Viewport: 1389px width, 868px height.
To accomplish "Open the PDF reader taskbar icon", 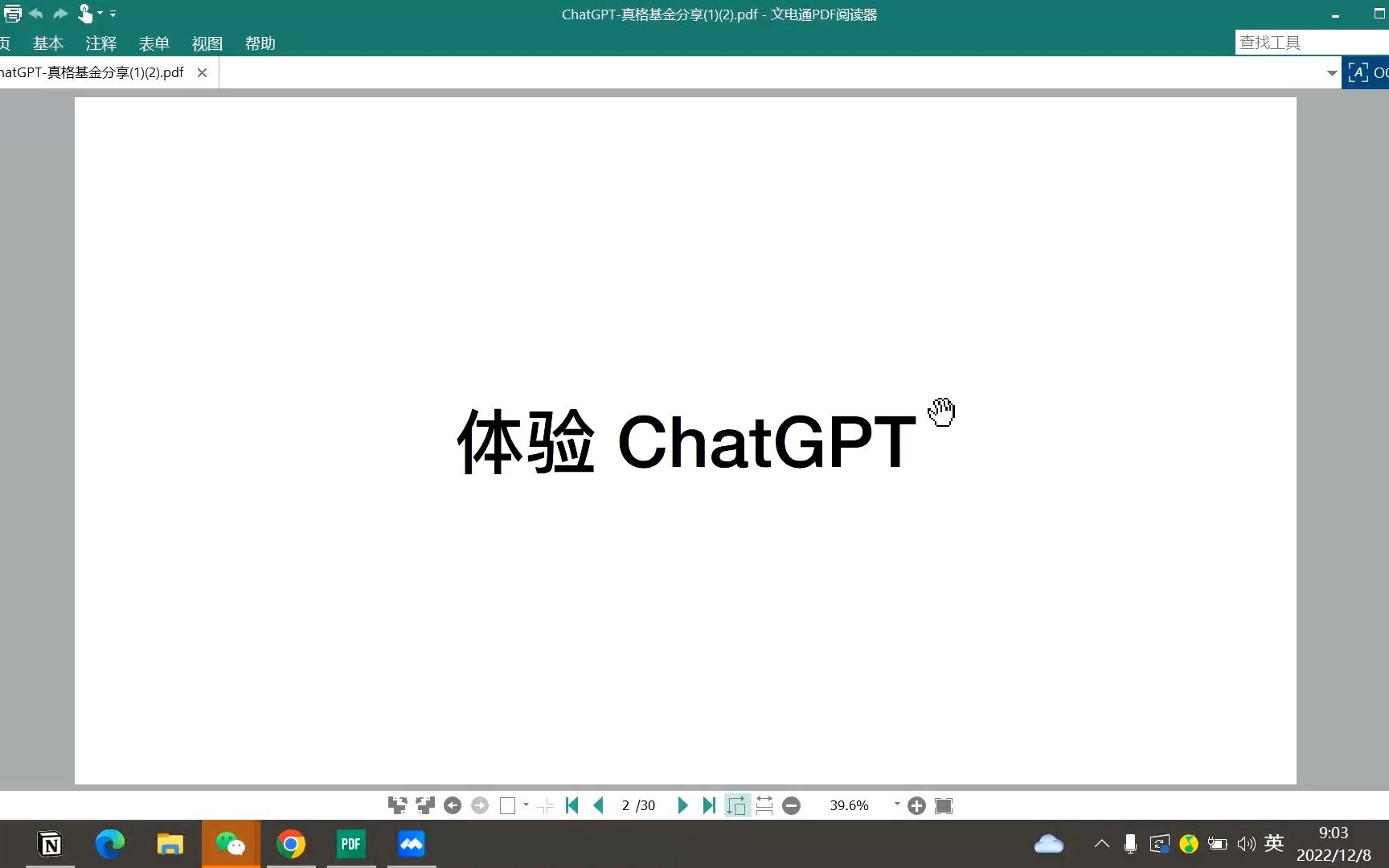I will pyautogui.click(x=351, y=844).
